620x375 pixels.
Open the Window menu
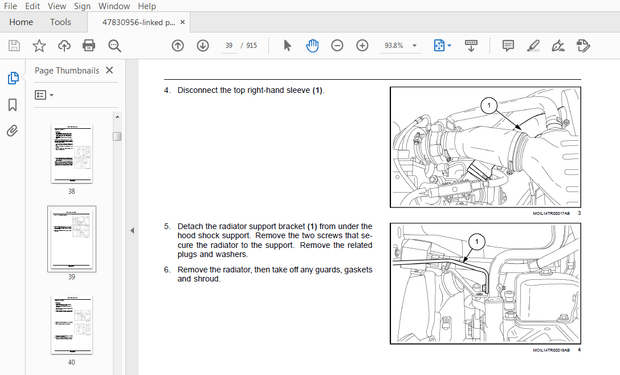114,6
